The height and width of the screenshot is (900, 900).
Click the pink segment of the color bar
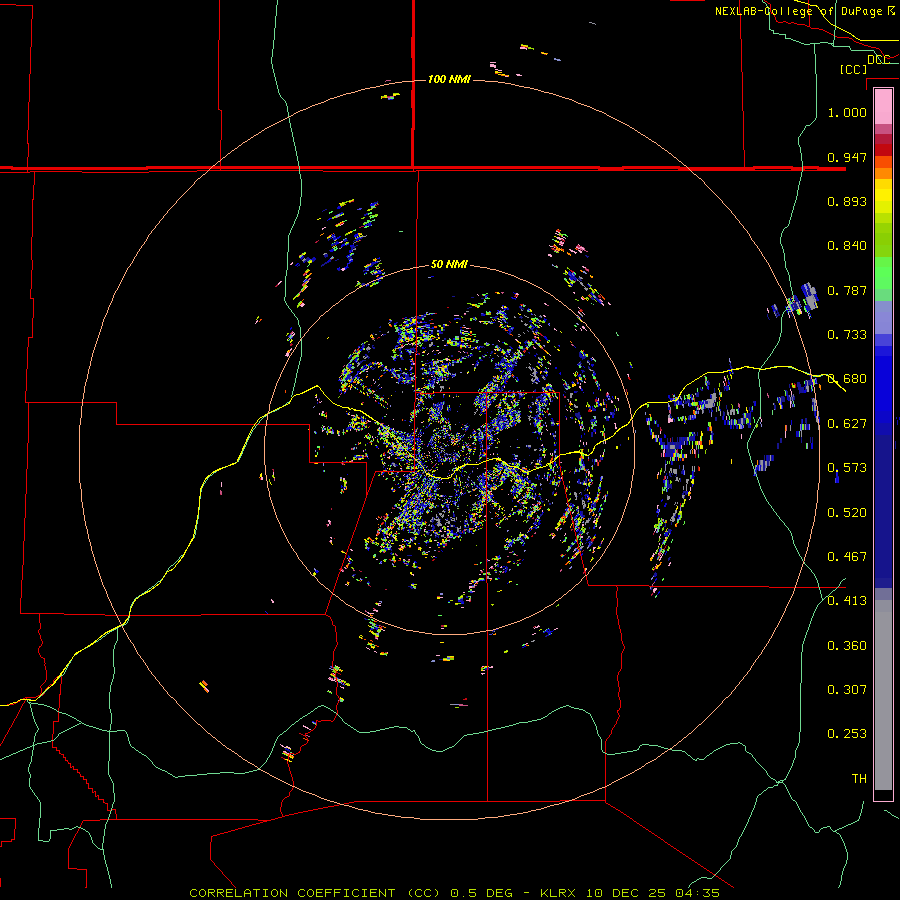883,107
